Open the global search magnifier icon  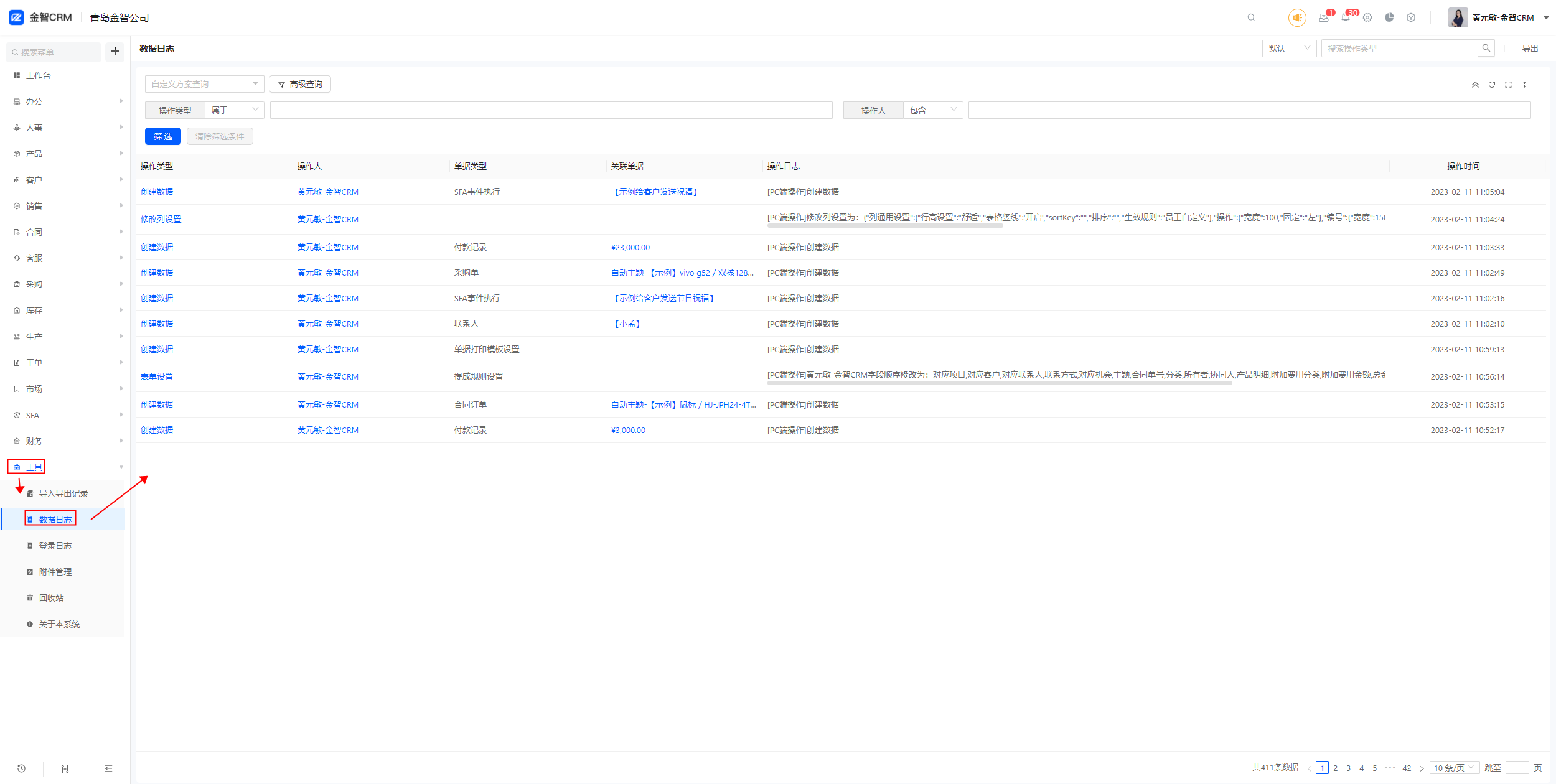tap(1251, 17)
